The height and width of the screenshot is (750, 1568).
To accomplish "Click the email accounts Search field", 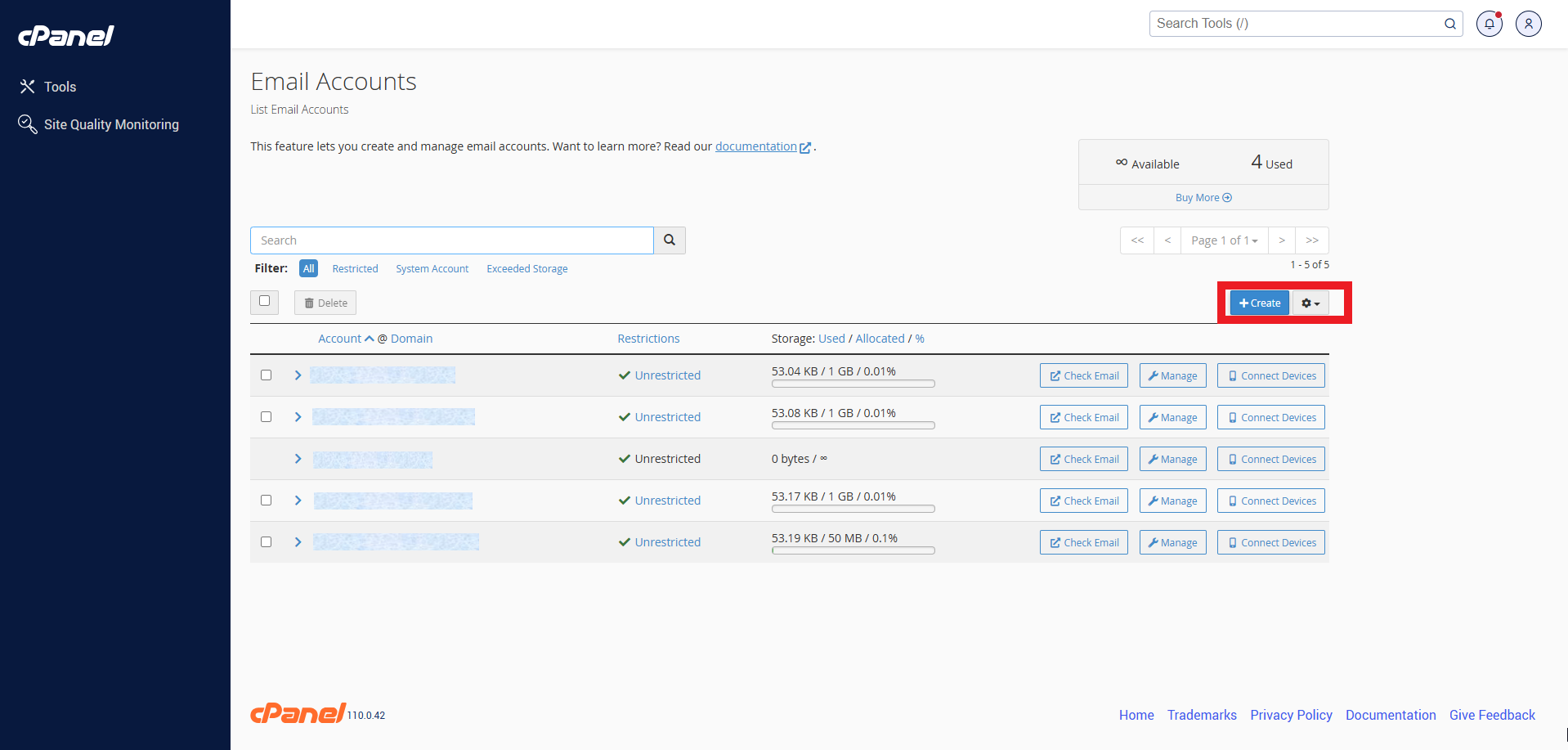I will (x=451, y=240).
